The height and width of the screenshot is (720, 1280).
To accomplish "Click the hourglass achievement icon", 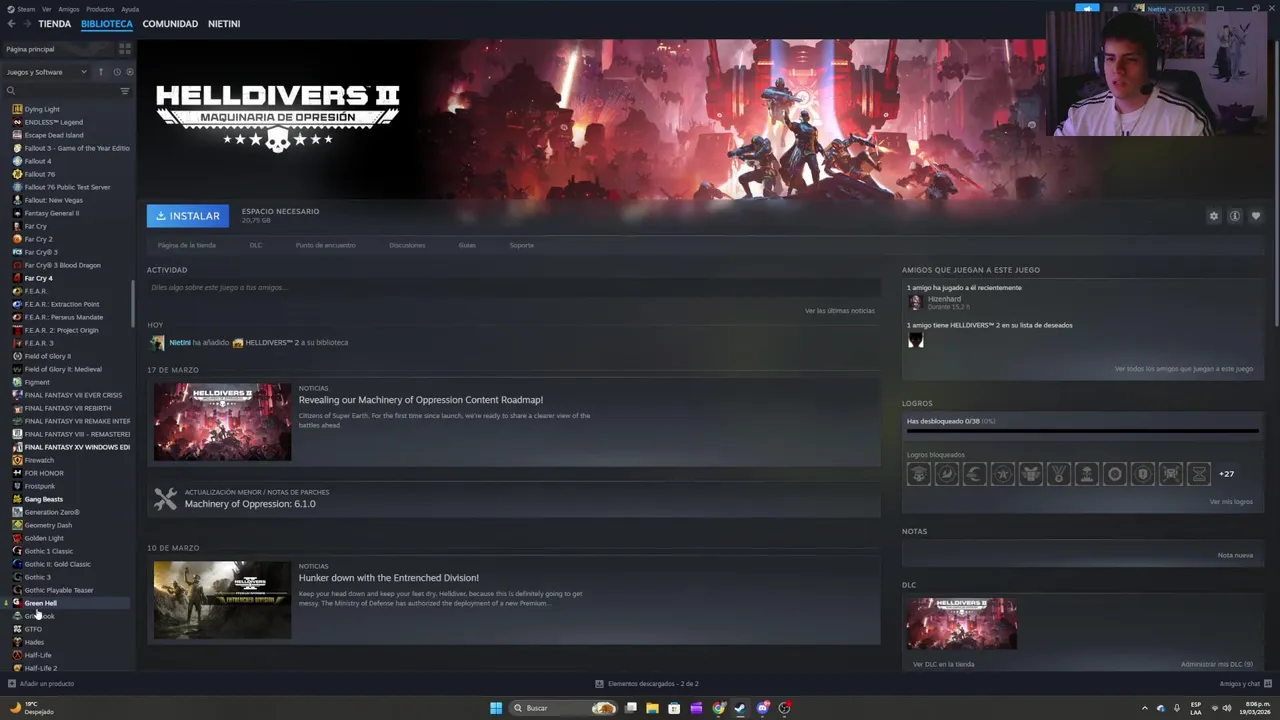I will click(x=1198, y=474).
